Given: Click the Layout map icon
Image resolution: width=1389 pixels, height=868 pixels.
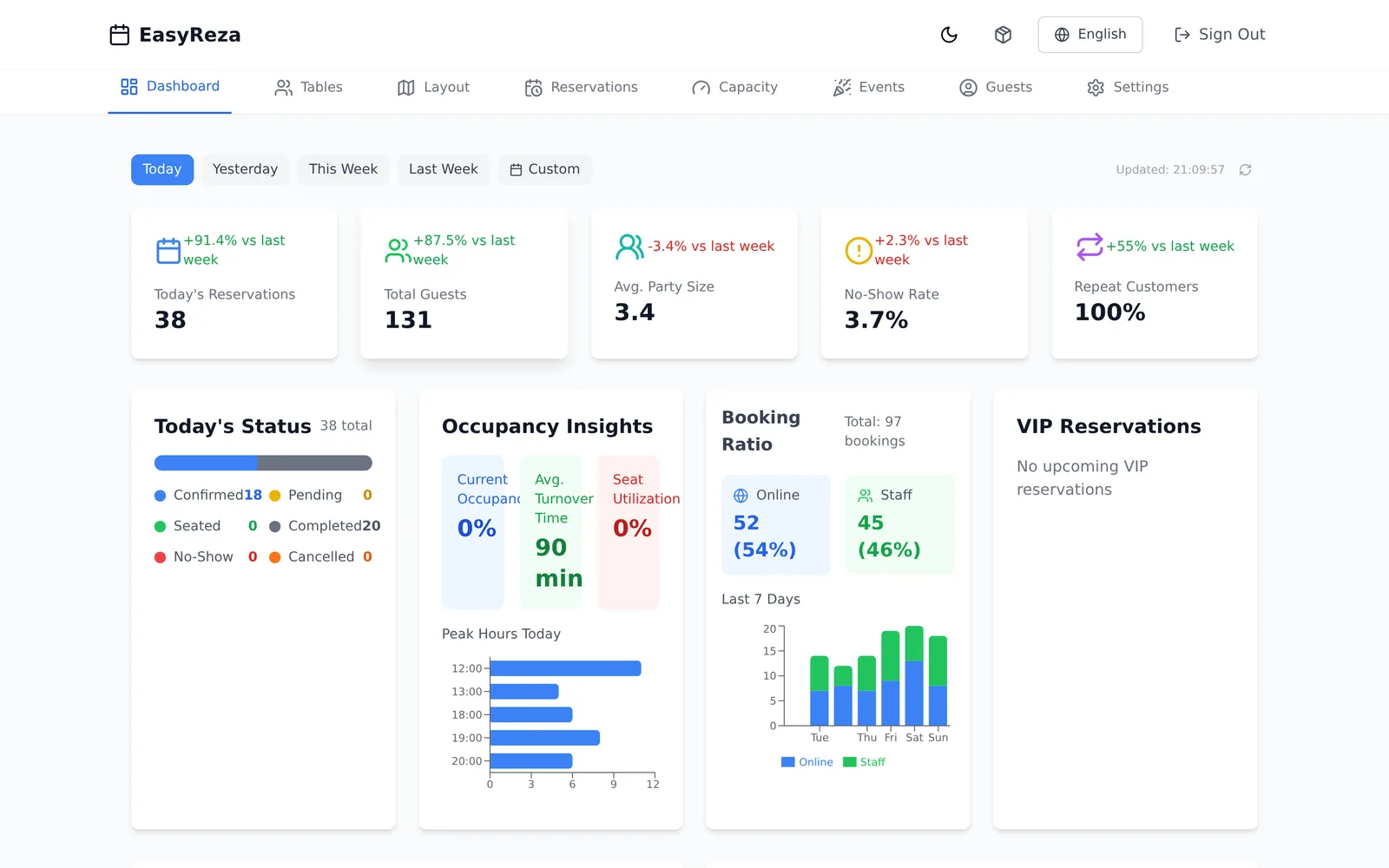Looking at the screenshot, I should click(406, 88).
